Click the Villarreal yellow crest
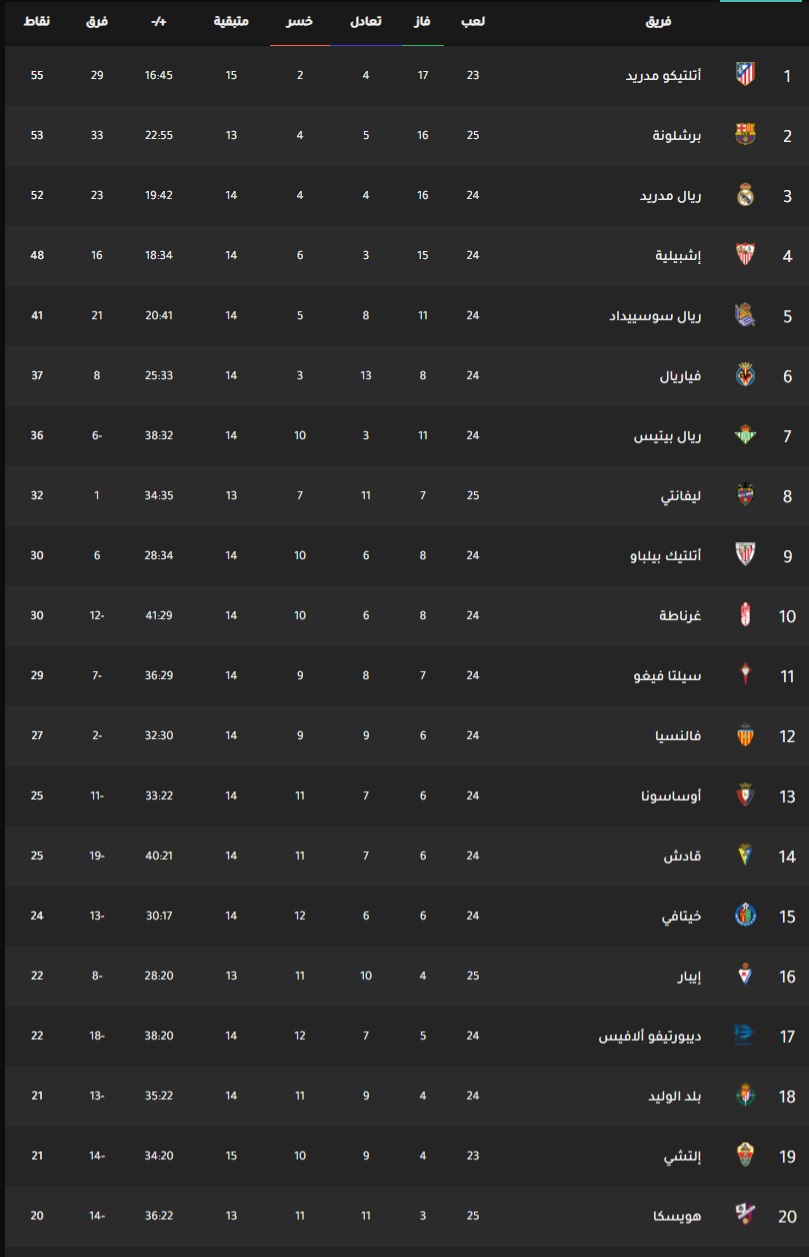 [x=745, y=375]
